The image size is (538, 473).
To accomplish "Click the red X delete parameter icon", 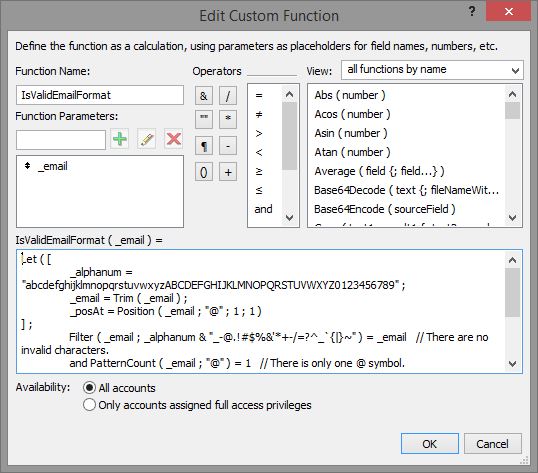I will point(174,139).
